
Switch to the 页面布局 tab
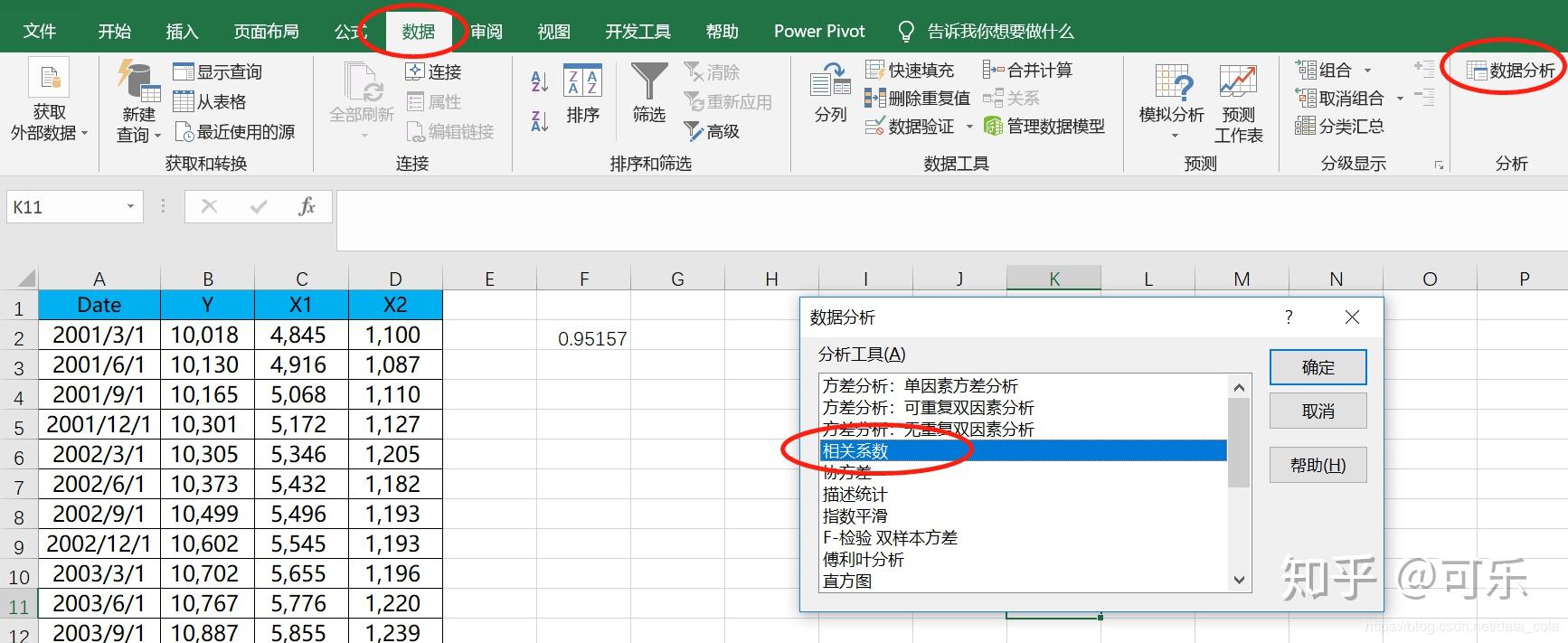pyautogui.click(x=267, y=32)
